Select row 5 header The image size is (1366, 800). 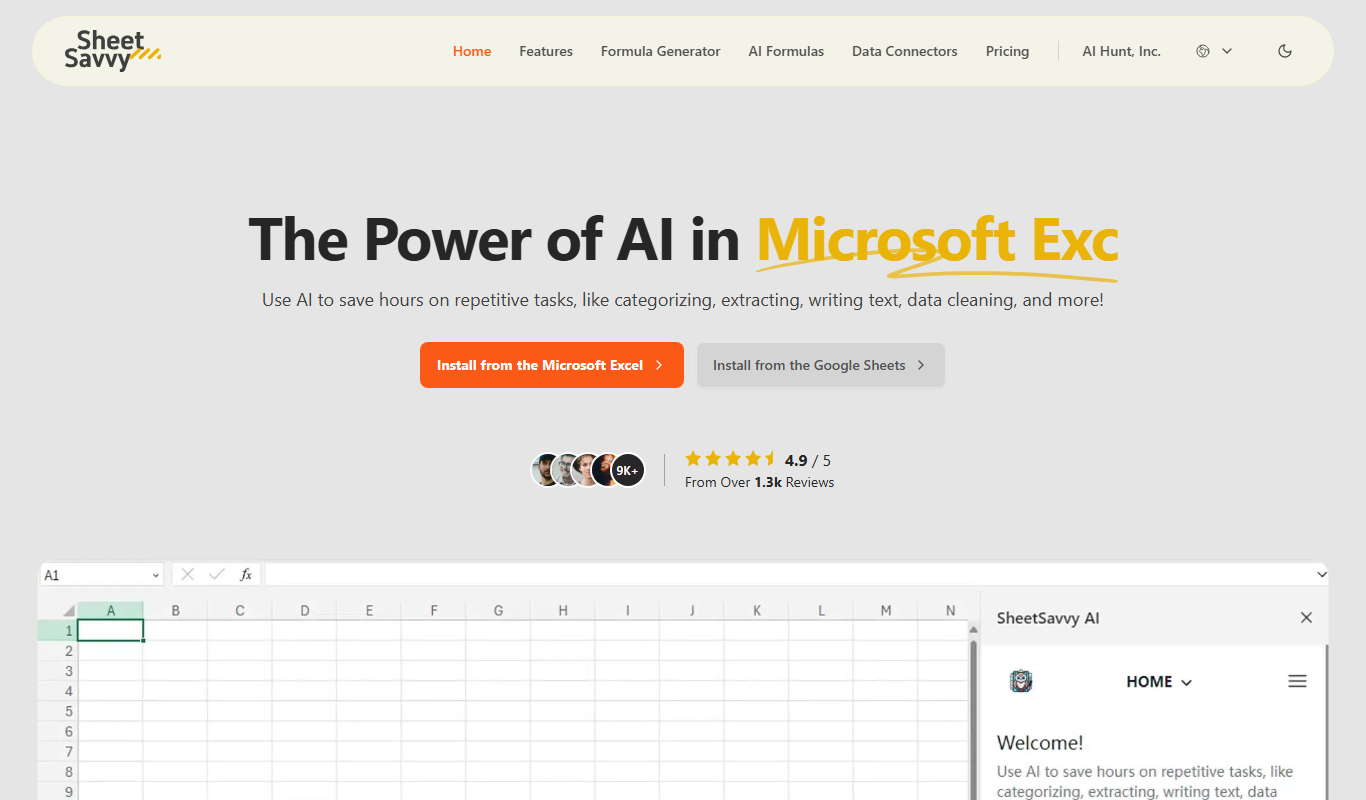58,711
